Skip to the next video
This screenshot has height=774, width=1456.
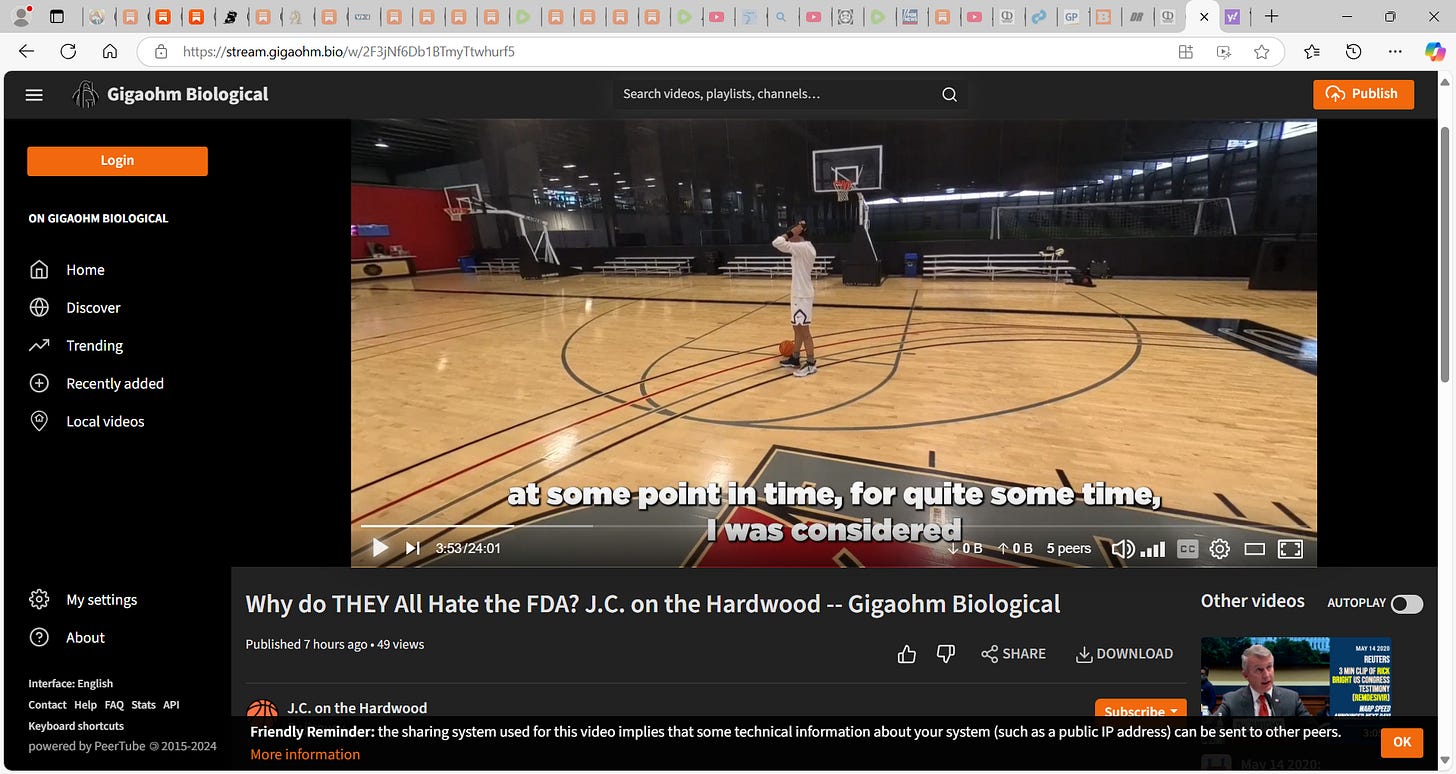click(x=412, y=548)
